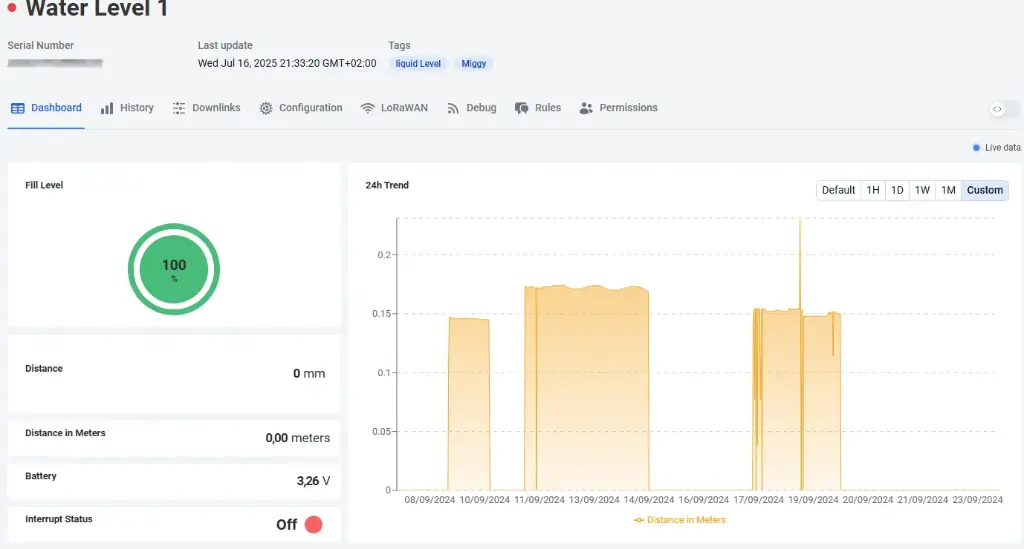The width and height of the screenshot is (1024, 549).
Task: Click the Miggy tag
Action: tap(473, 63)
